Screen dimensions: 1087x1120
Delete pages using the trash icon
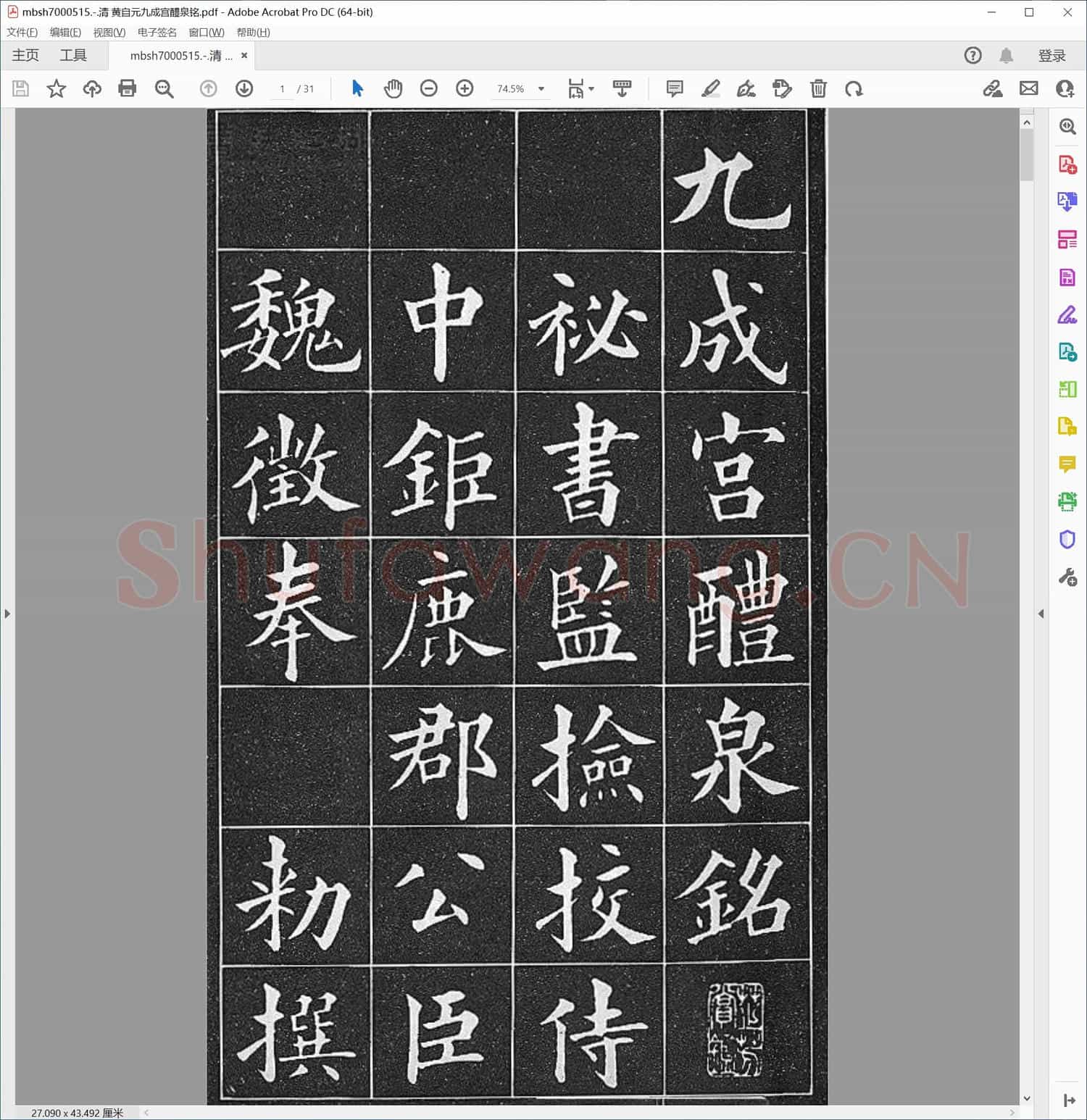click(818, 88)
